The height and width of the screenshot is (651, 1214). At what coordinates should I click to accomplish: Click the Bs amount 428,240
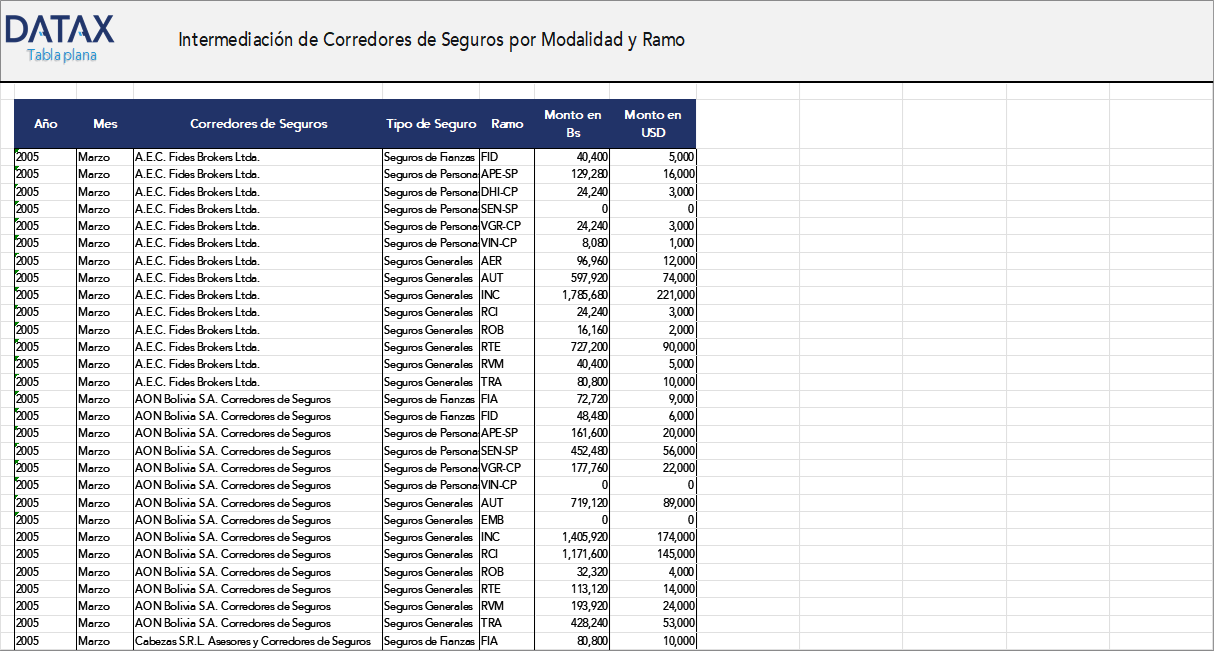tap(572, 623)
